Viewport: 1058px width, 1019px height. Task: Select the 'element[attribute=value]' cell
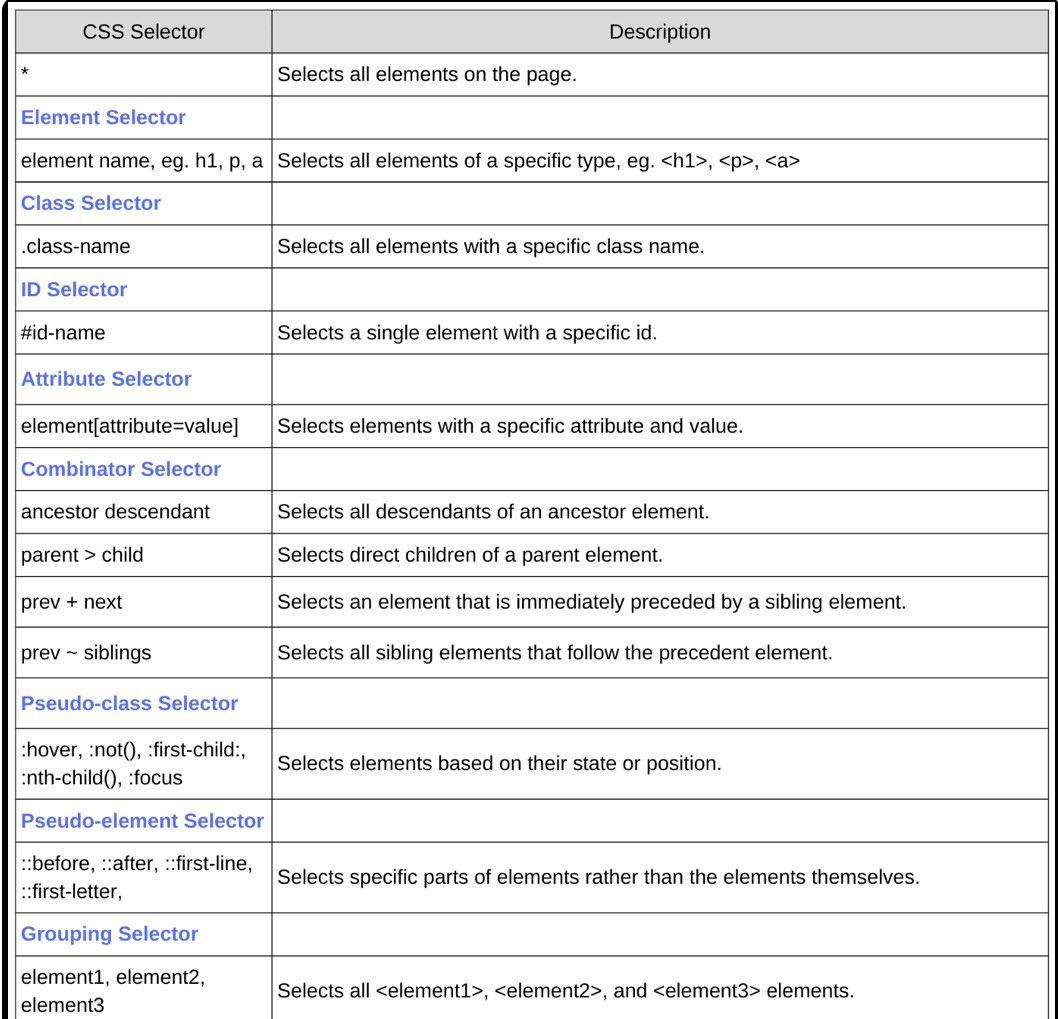(x=144, y=426)
